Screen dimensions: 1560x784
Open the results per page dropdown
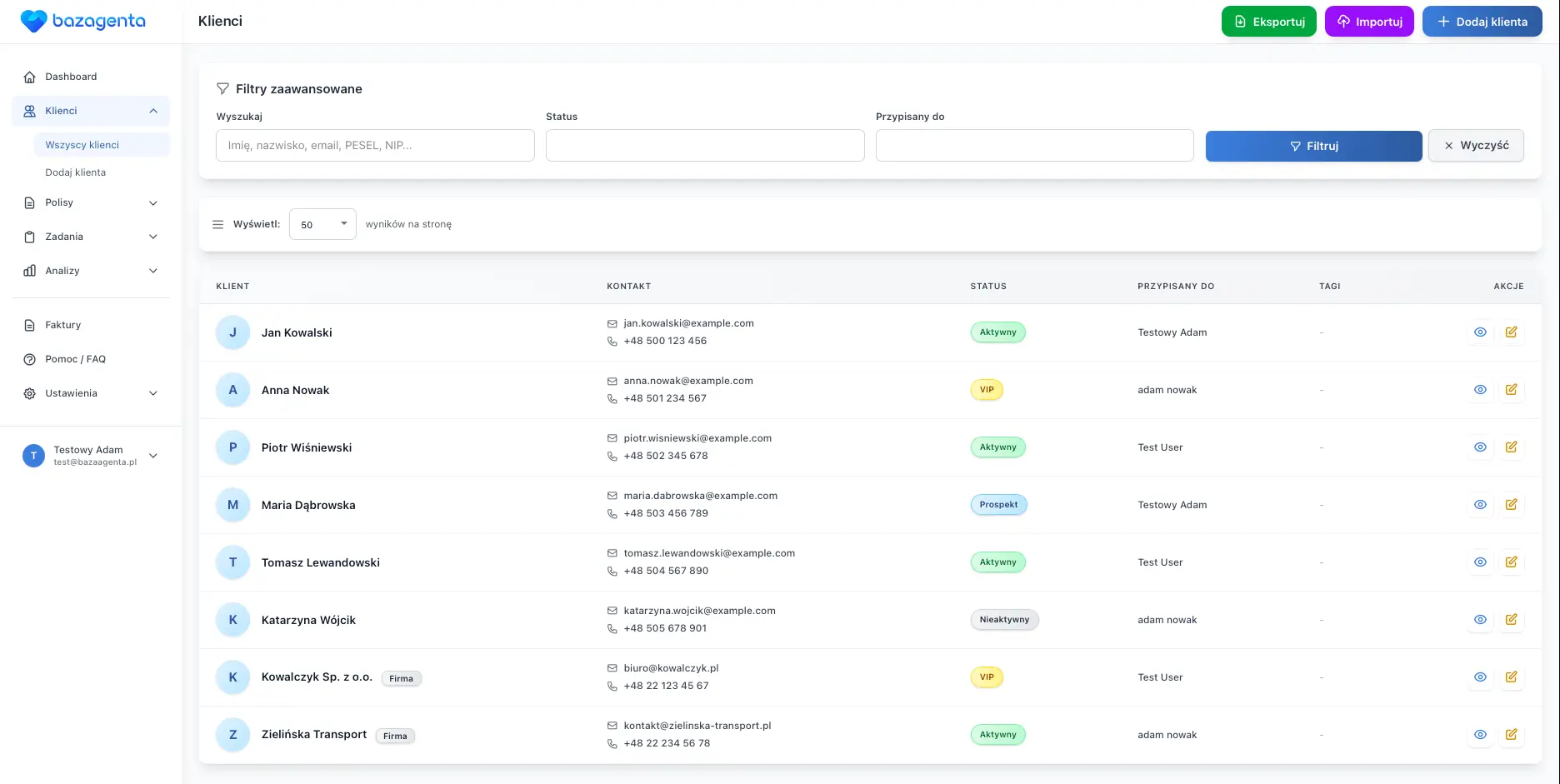(x=322, y=225)
